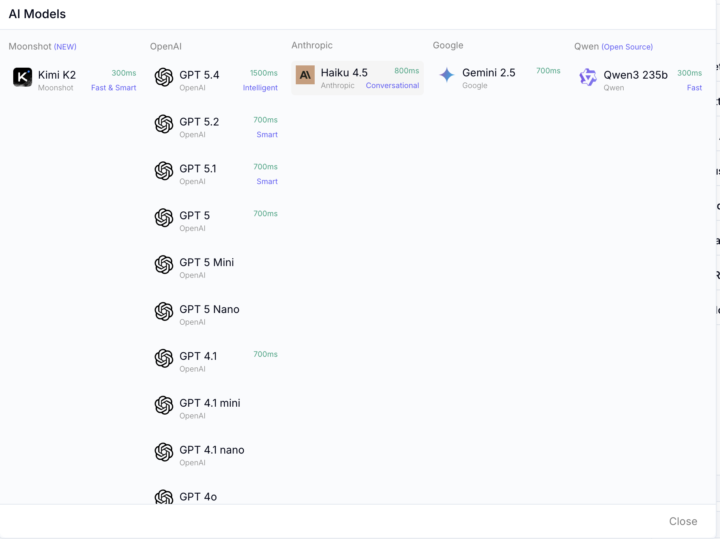Select the GPT 5.4 OpenAI logo
The image size is (720, 539).
(164, 77)
